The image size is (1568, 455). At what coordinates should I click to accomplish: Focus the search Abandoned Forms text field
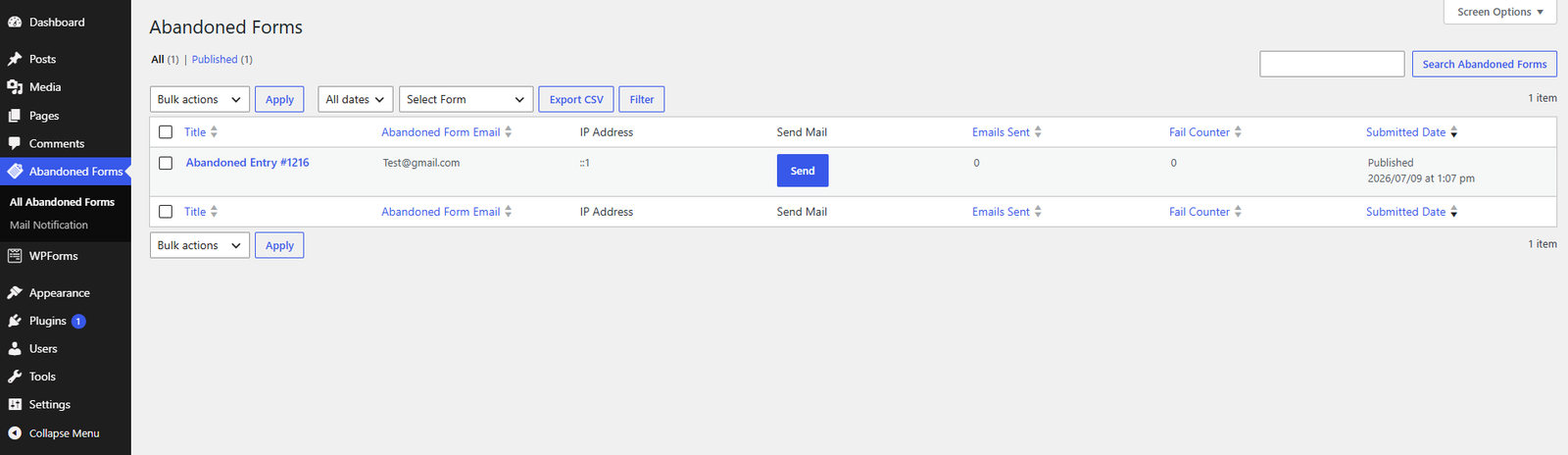click(1332, 64)
